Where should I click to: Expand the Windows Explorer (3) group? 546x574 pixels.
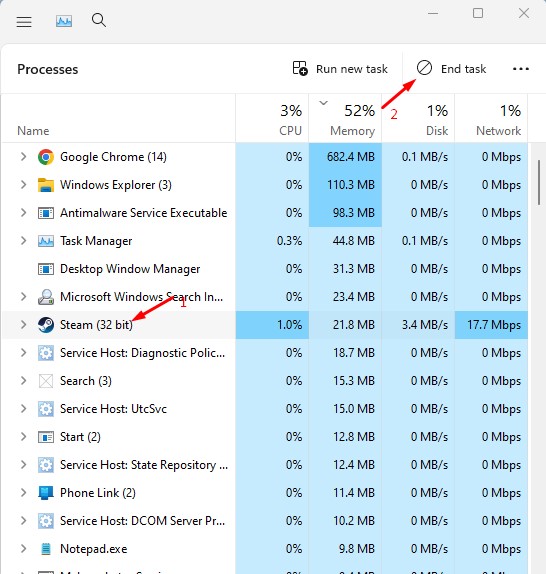click(23, 185)
